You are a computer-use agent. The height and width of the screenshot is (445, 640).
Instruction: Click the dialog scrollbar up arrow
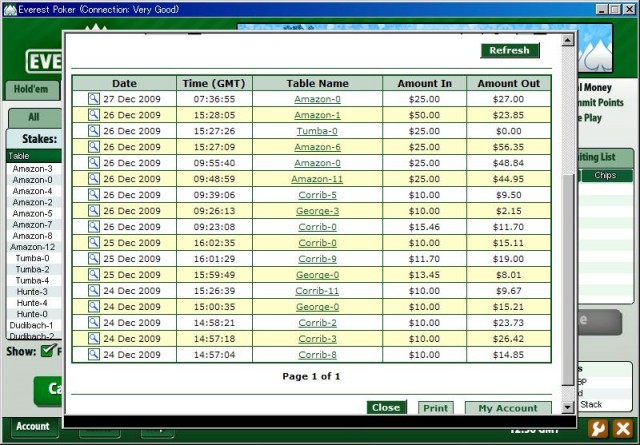568,40
